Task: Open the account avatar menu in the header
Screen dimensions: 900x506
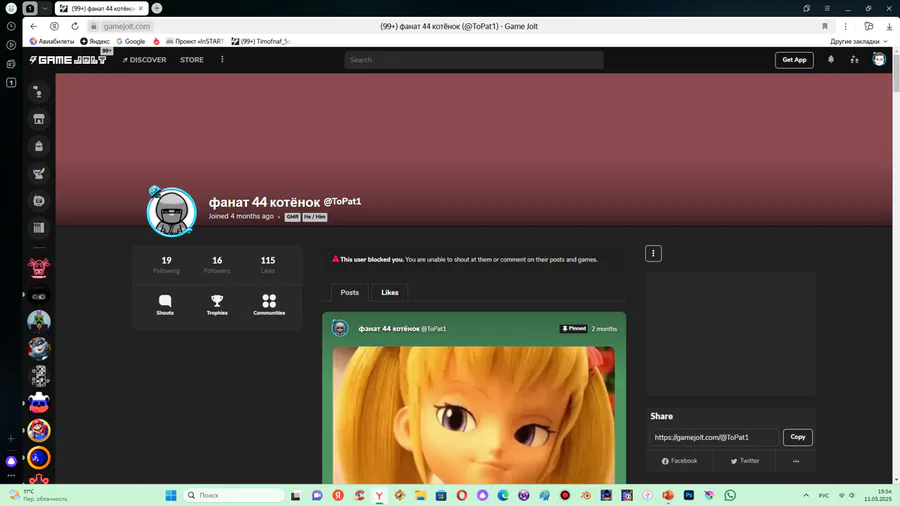Action: point(879,59)
